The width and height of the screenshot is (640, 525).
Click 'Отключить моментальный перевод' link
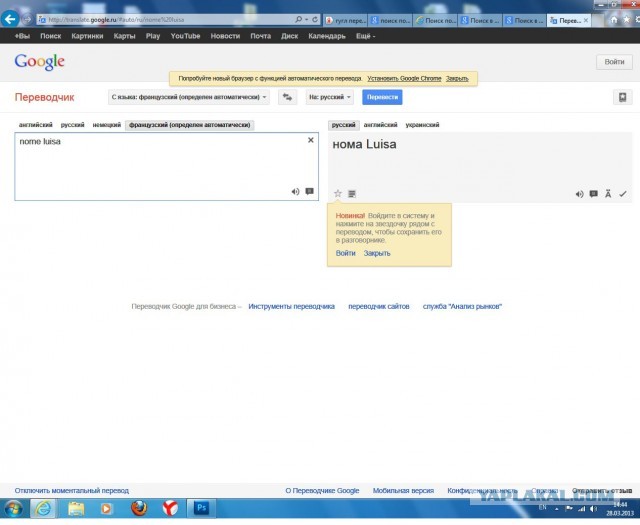(x=72, y=490)
